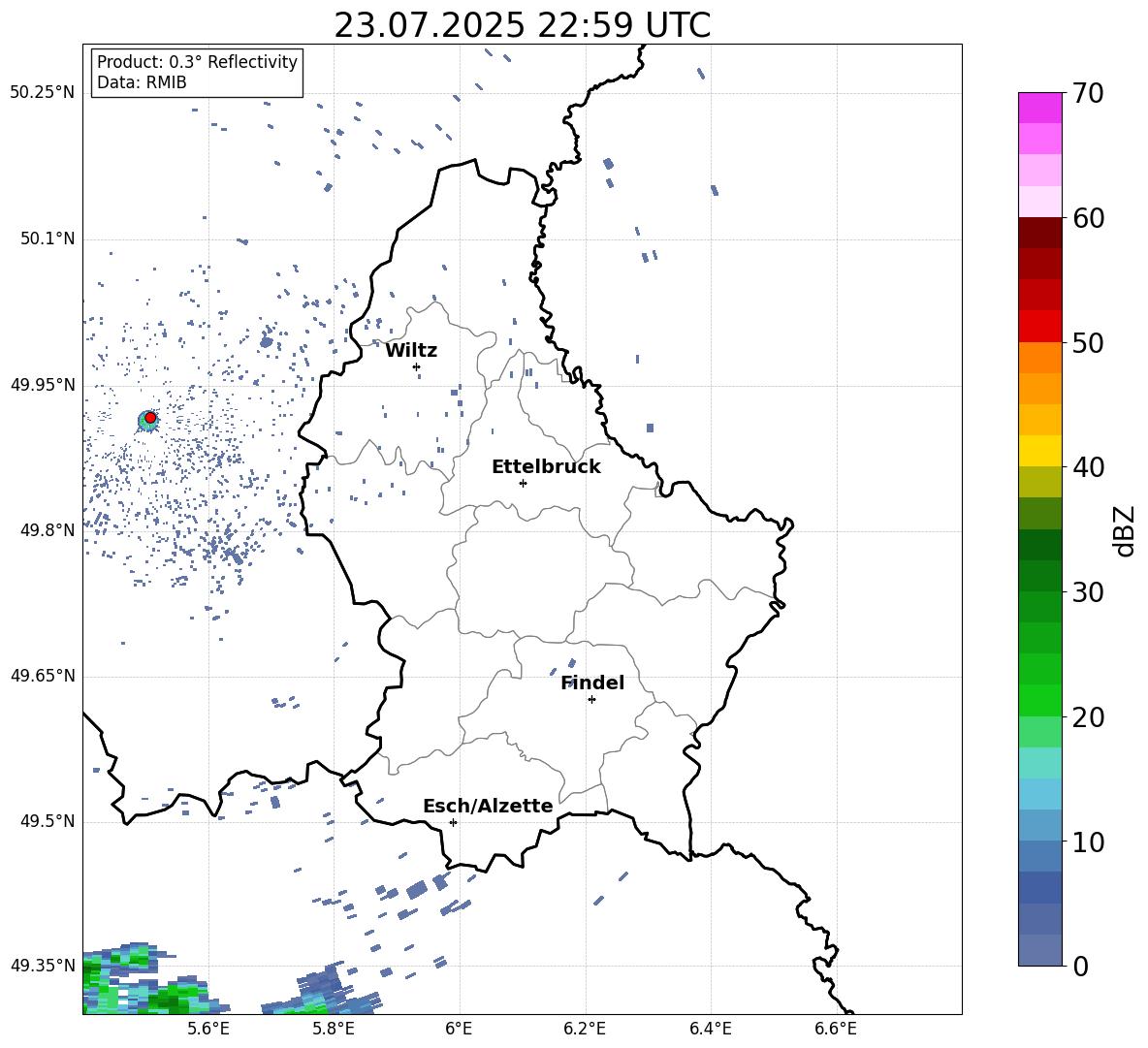Click the 49.65°N latitude label
The height and width of the screenshot is (1048, 1148).
[x=43, y=675]
